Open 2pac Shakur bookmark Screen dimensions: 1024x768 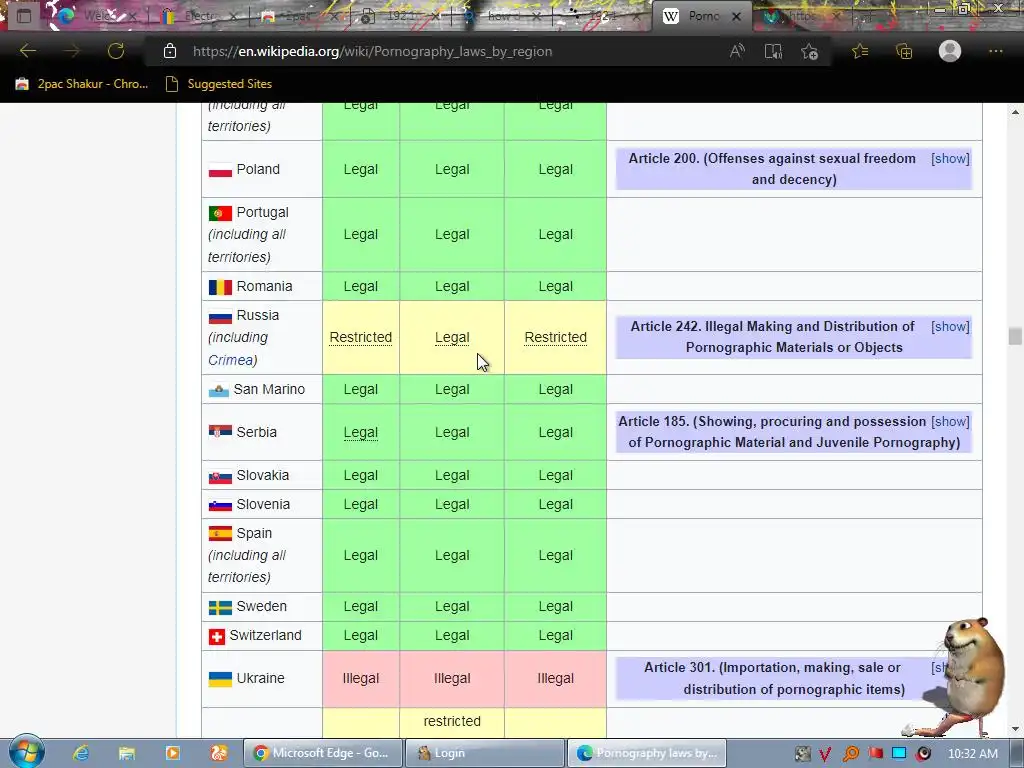tap(83, 84)
